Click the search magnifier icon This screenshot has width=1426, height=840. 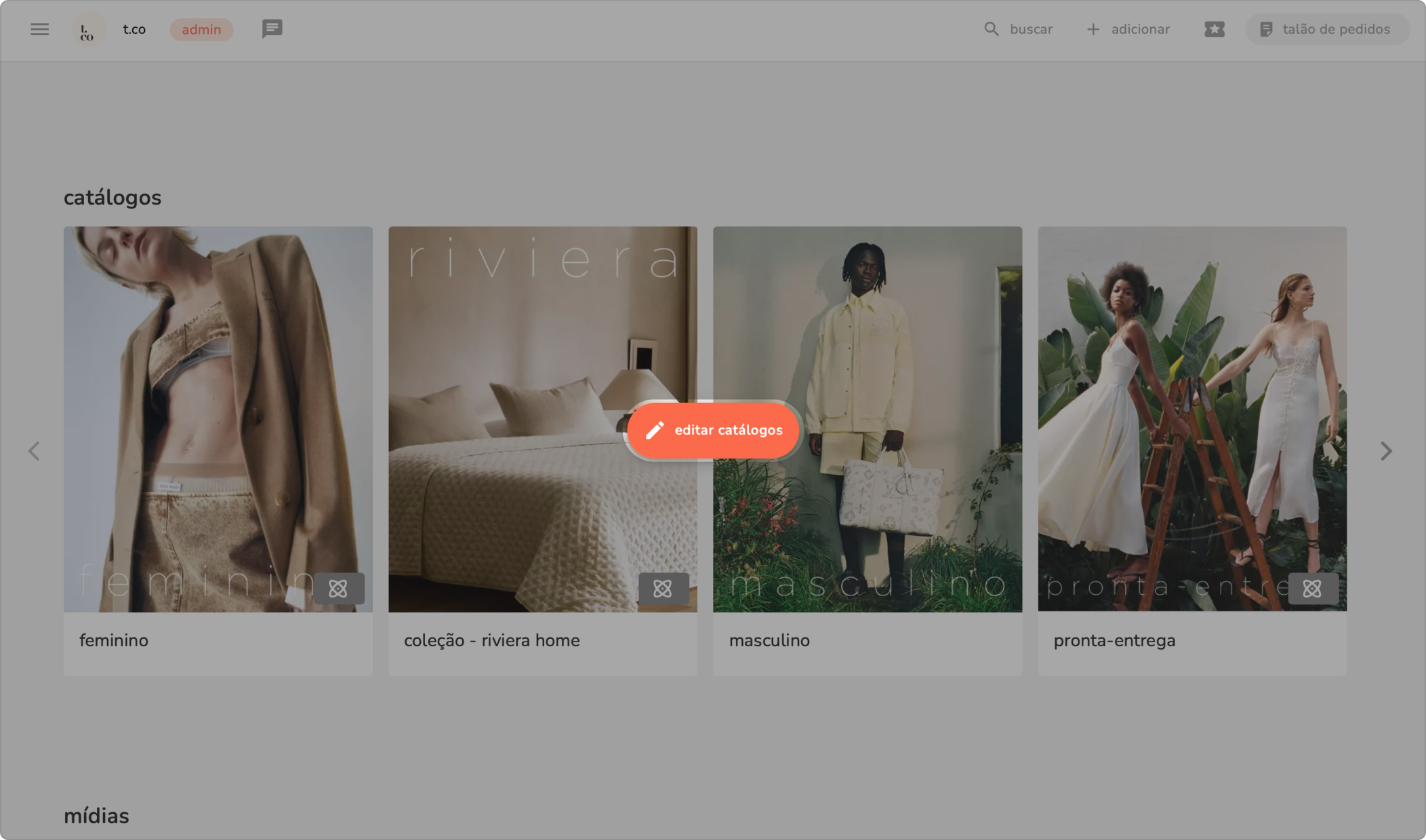point(991,29)
